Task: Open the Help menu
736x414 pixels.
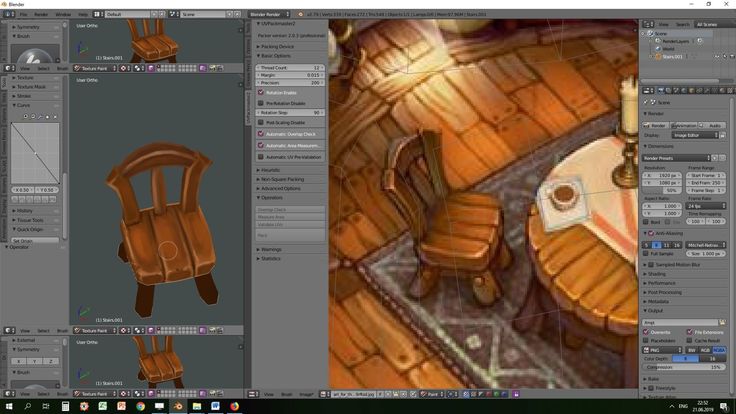Action: click(x=83, y=15)
